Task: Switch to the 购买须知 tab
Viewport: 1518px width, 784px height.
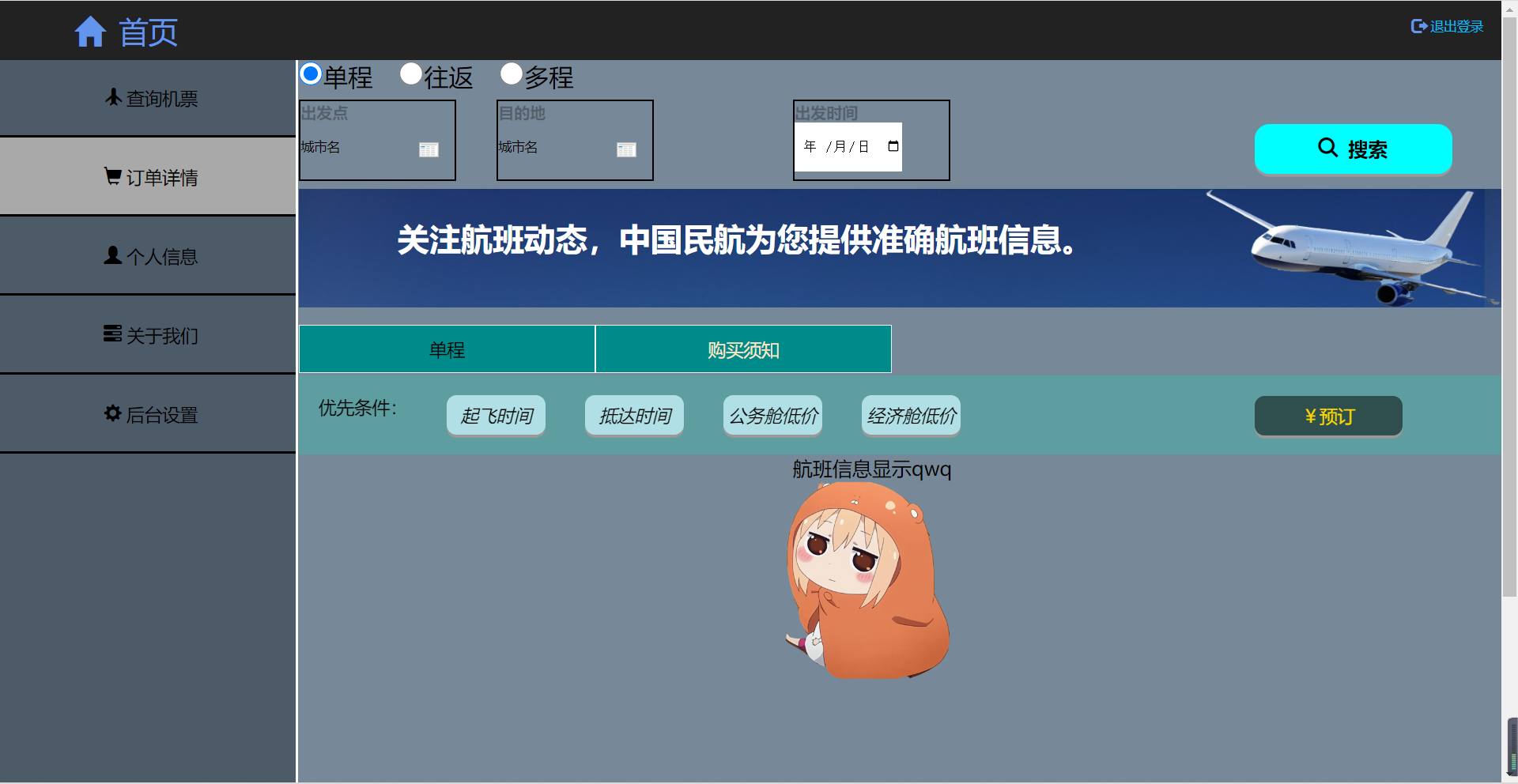Action: click(743, 349)
